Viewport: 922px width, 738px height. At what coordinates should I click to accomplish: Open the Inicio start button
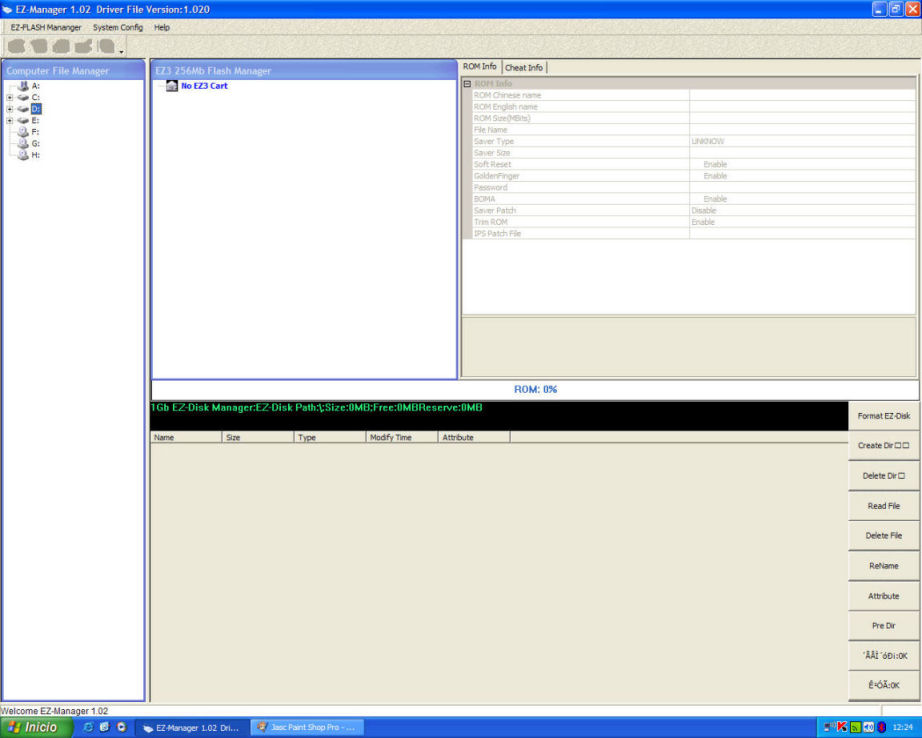pyautogui.click(x=36, y=727)
